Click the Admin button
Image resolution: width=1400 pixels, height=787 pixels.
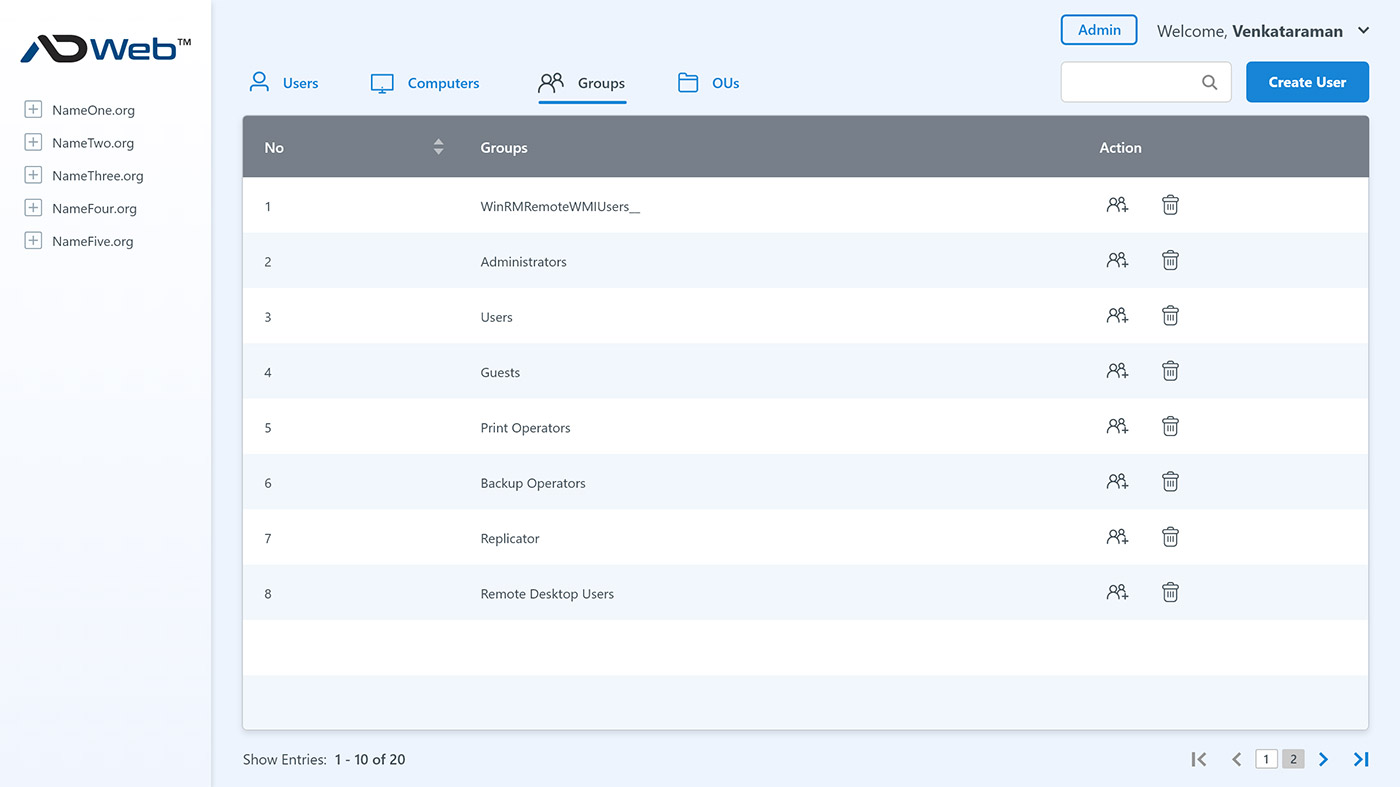(1099, 30)
